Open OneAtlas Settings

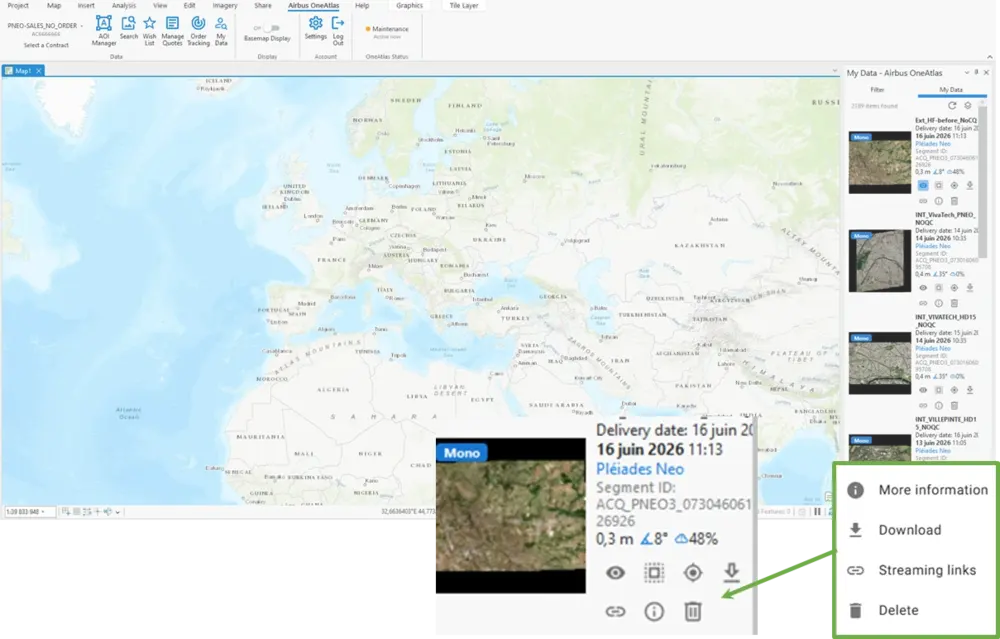coord(316,28)
